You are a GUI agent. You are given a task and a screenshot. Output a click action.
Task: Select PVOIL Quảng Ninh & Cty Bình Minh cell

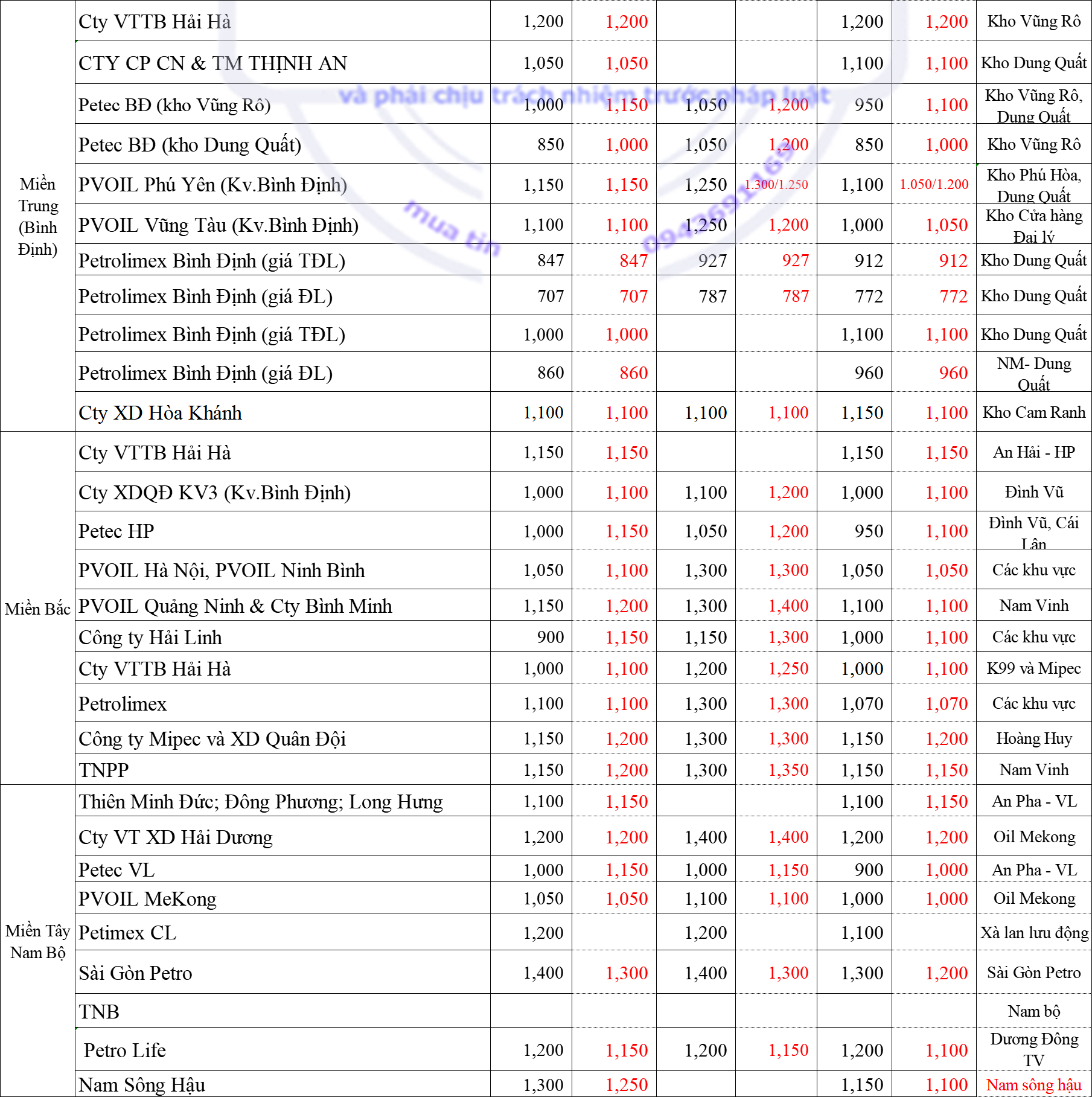283,606
